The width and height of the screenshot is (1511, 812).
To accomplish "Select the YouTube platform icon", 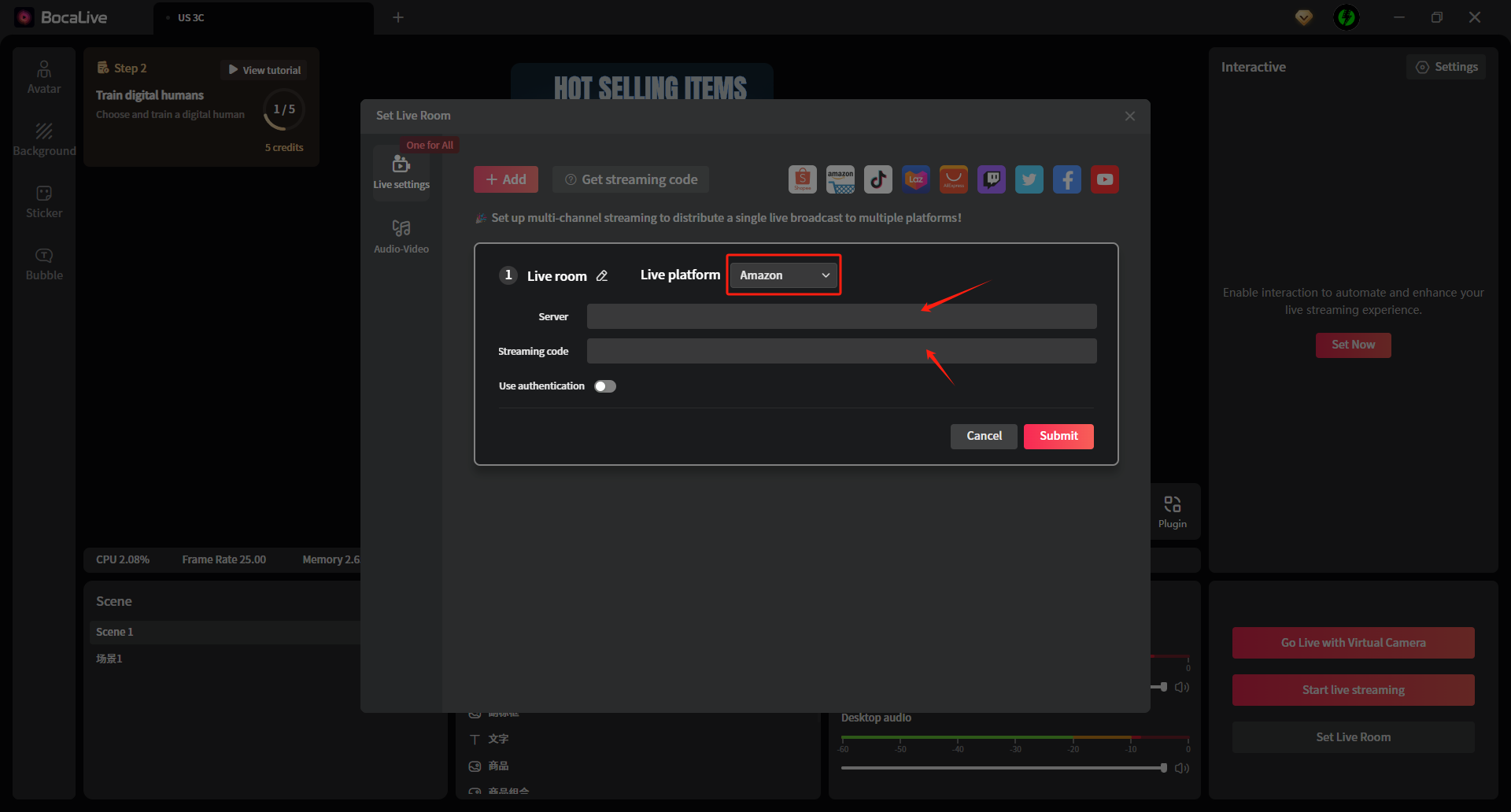I will 1104,179.
